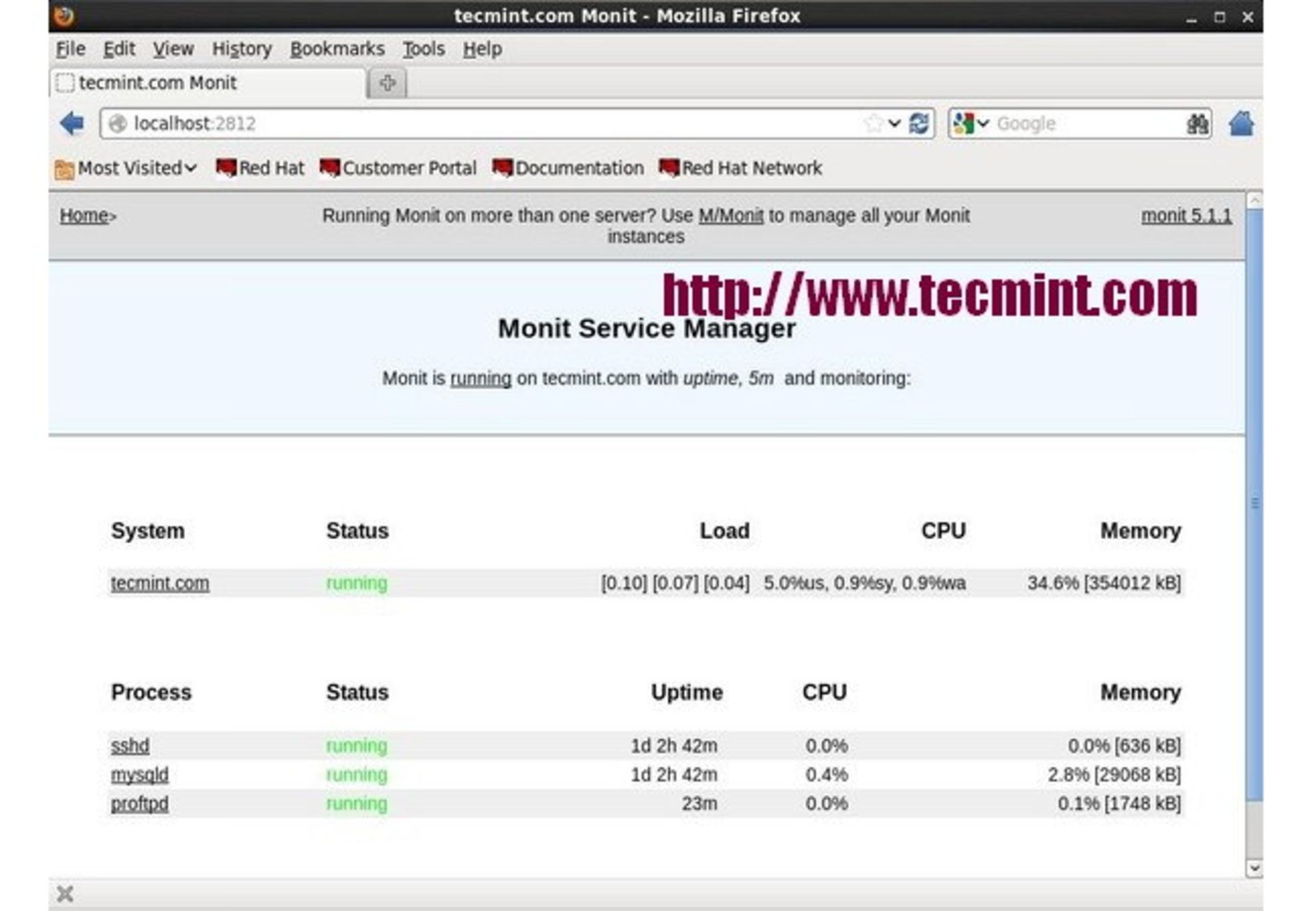
Task: Open a new tab with plus button
Action: pyautogui.click(x=387, y=83)
